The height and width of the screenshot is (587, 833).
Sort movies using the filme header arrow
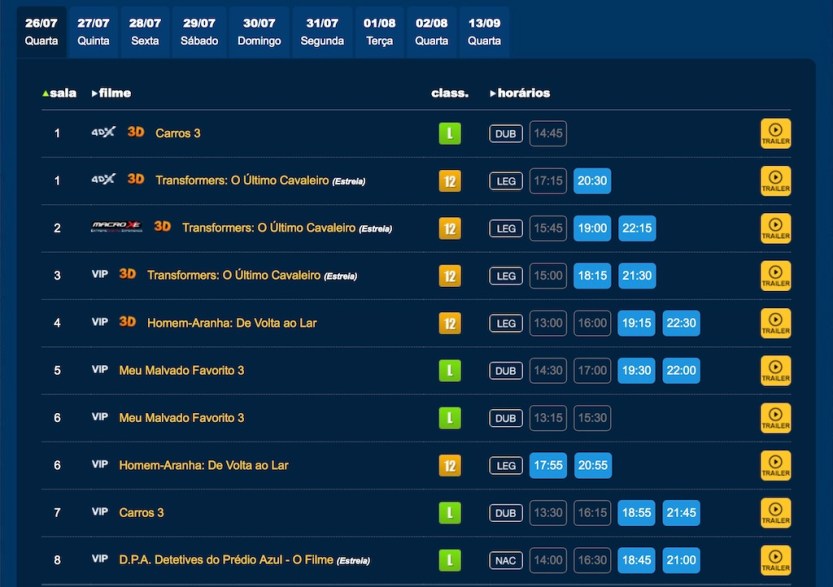point(96,93)
